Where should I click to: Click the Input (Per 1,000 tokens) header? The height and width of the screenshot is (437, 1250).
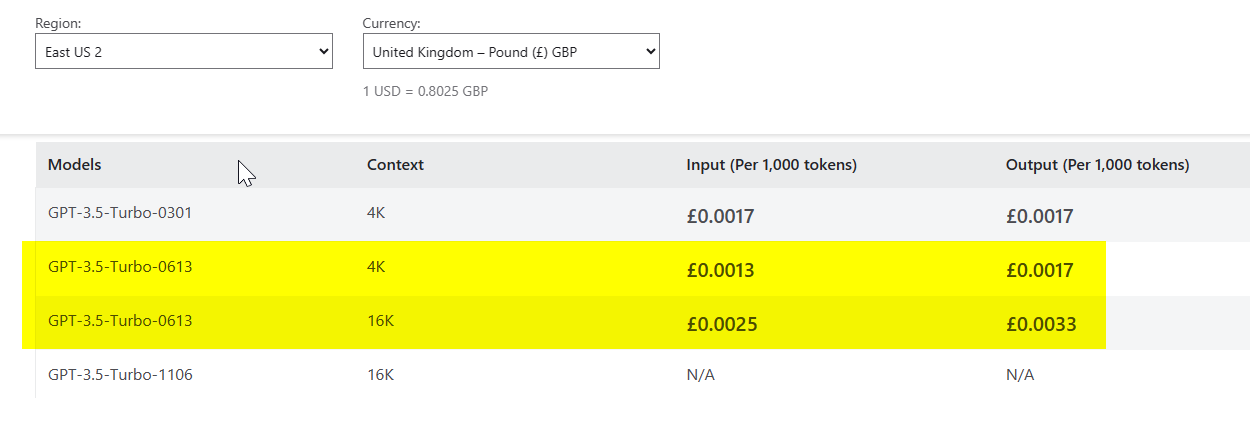[x=771, y=165]
